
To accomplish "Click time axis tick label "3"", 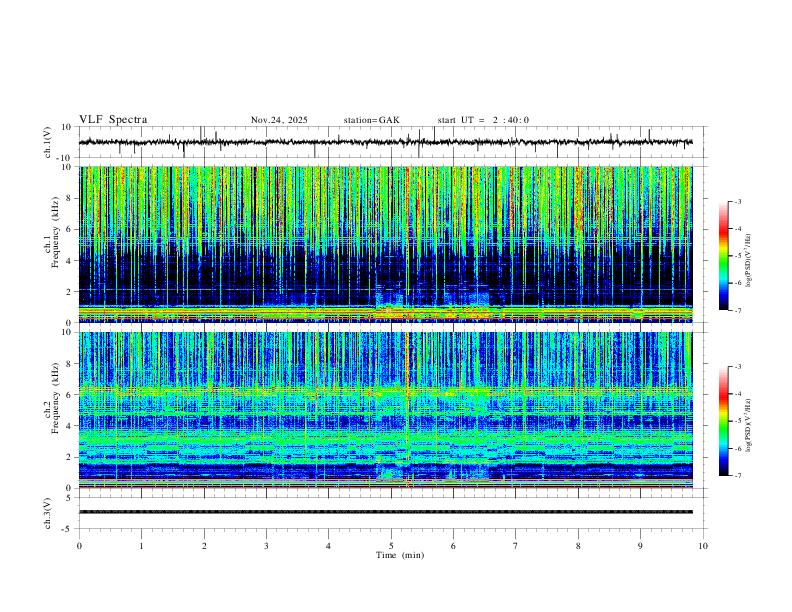I will (266, 546).
